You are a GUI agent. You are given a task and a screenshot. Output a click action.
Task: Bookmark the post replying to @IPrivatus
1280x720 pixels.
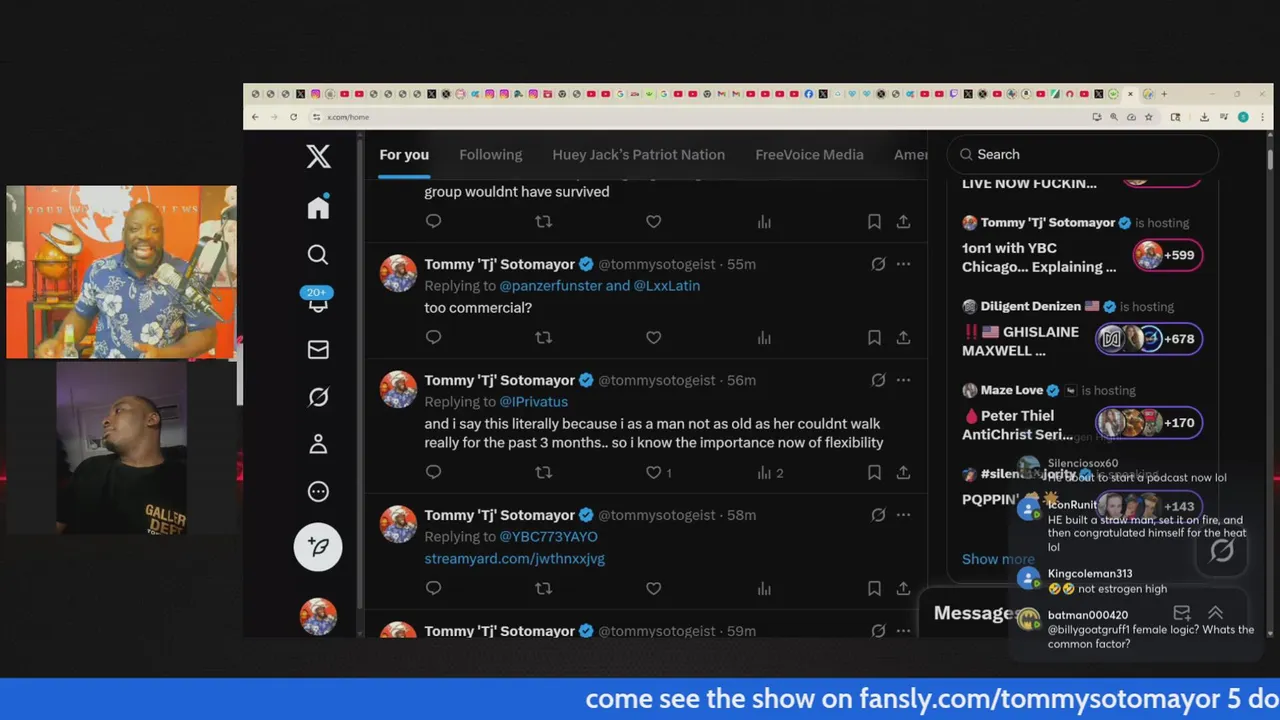coord(874,472)
